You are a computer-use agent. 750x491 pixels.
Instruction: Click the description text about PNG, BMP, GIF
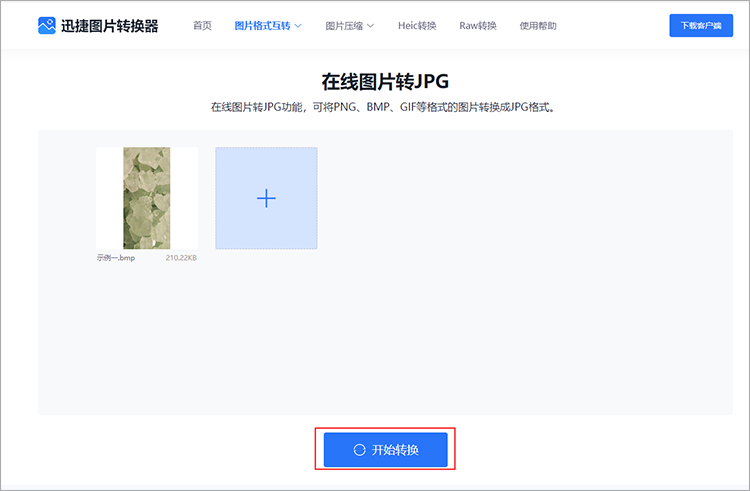coord(383,107)
